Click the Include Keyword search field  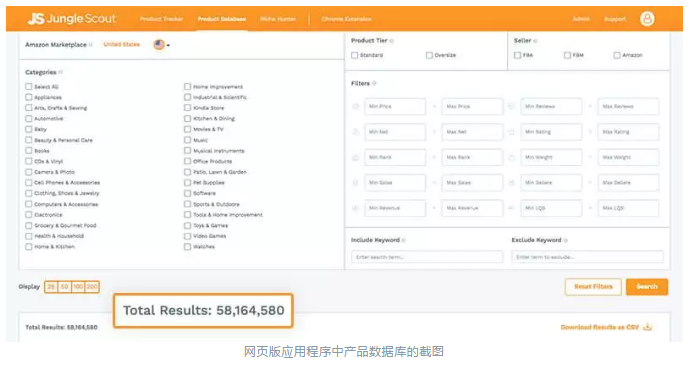pyautogui.click(x=427, y=257)
